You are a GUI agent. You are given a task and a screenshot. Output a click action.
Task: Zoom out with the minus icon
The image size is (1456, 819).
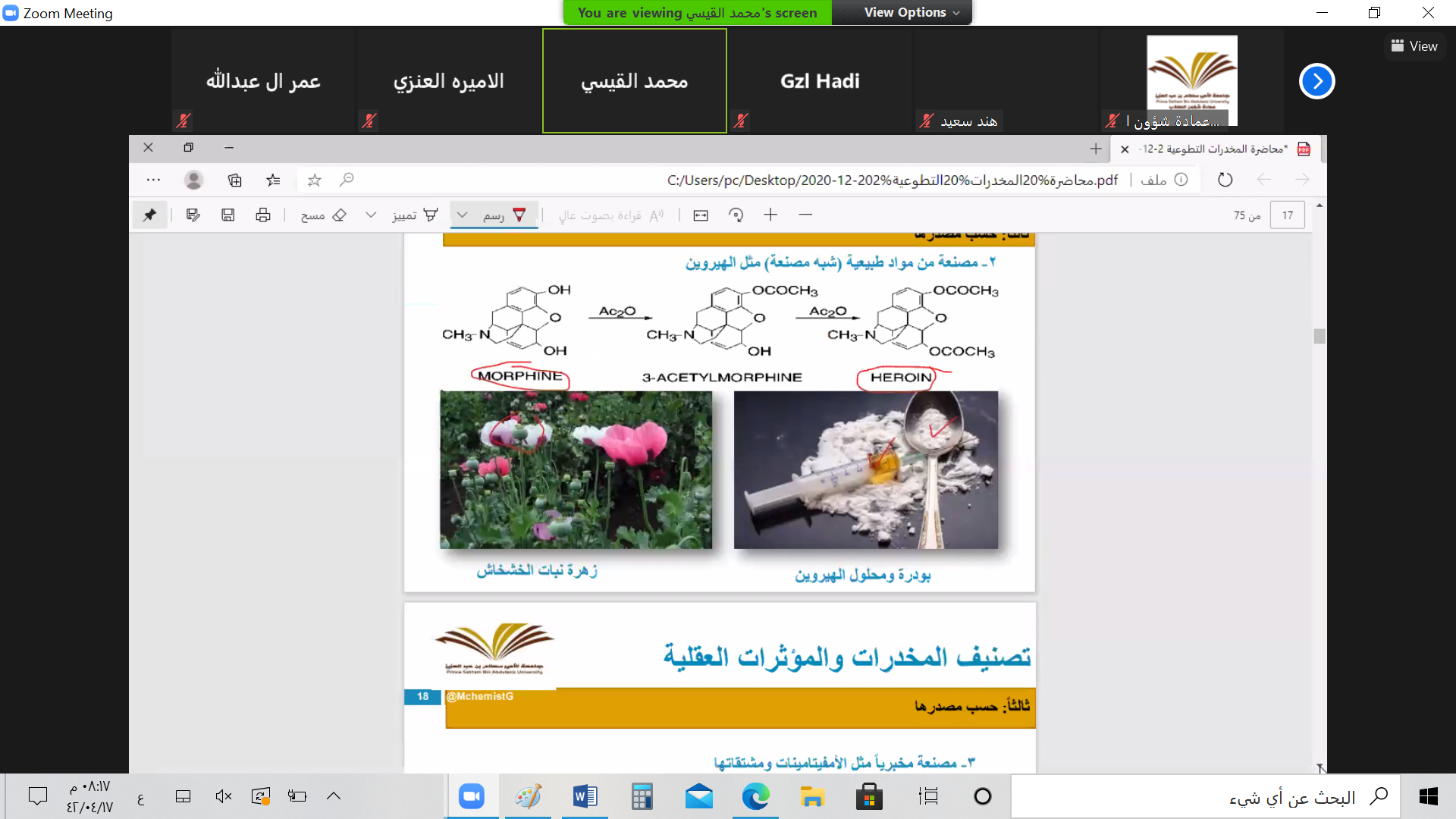(805, 215)
